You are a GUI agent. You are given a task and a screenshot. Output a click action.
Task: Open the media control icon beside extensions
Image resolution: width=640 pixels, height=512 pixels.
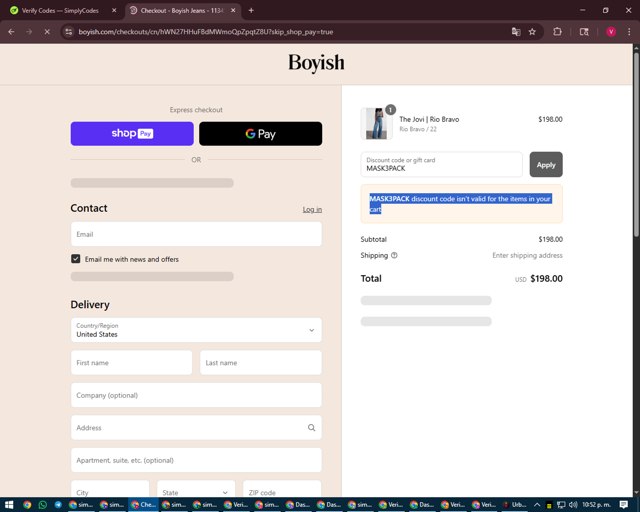tap(584, 31)
